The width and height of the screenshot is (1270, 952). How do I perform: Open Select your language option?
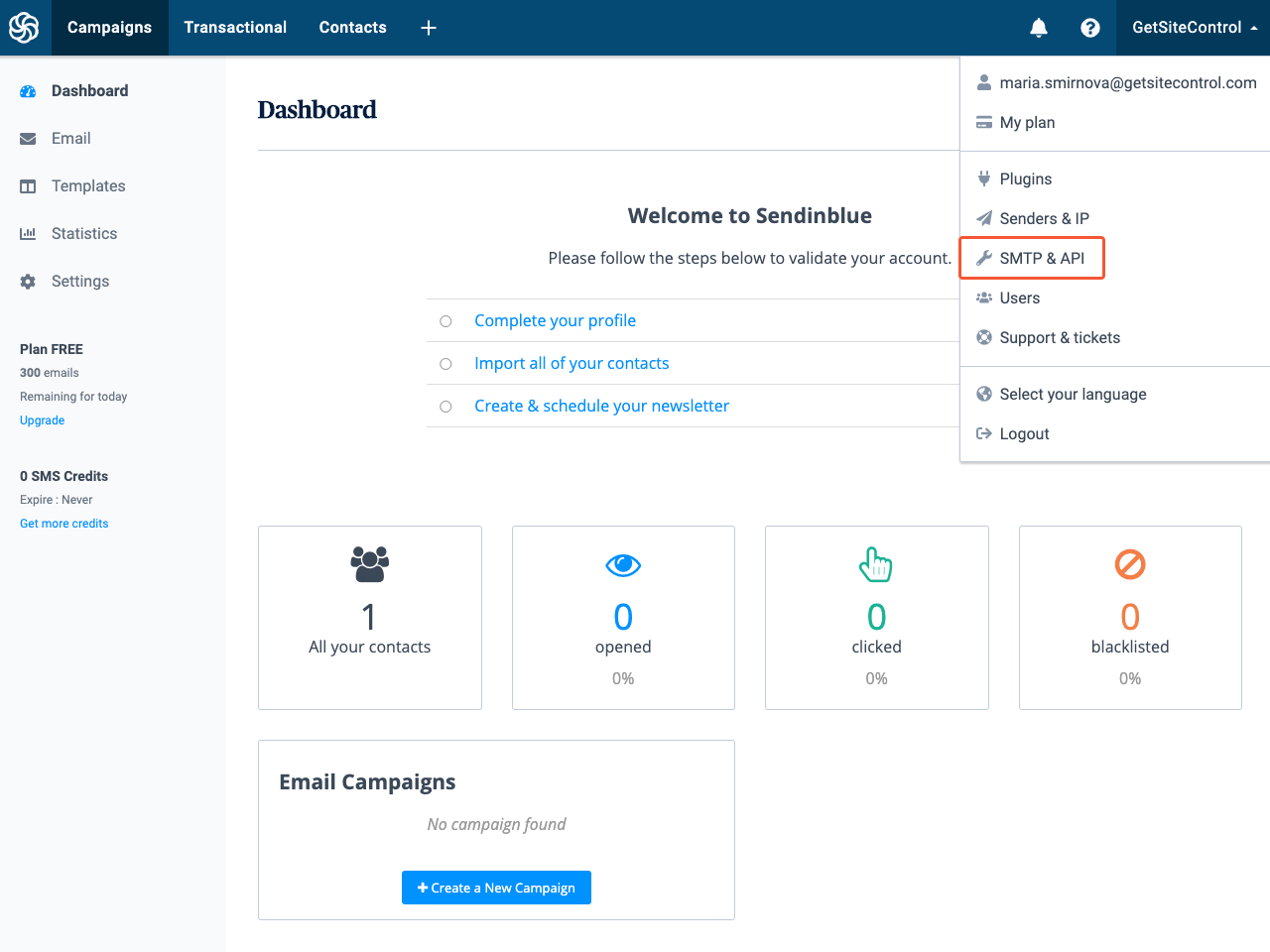[x=1072, y=395]
